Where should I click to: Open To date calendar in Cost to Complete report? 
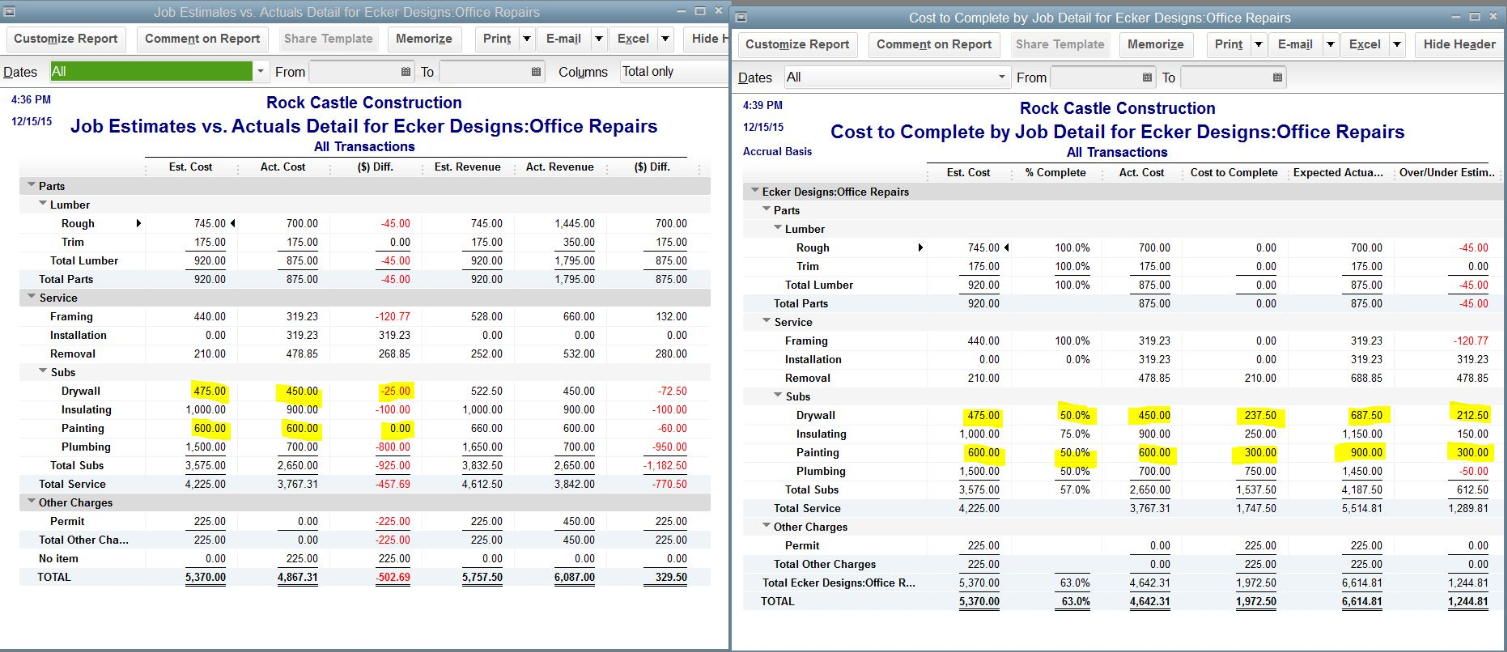click(1277, 78)
